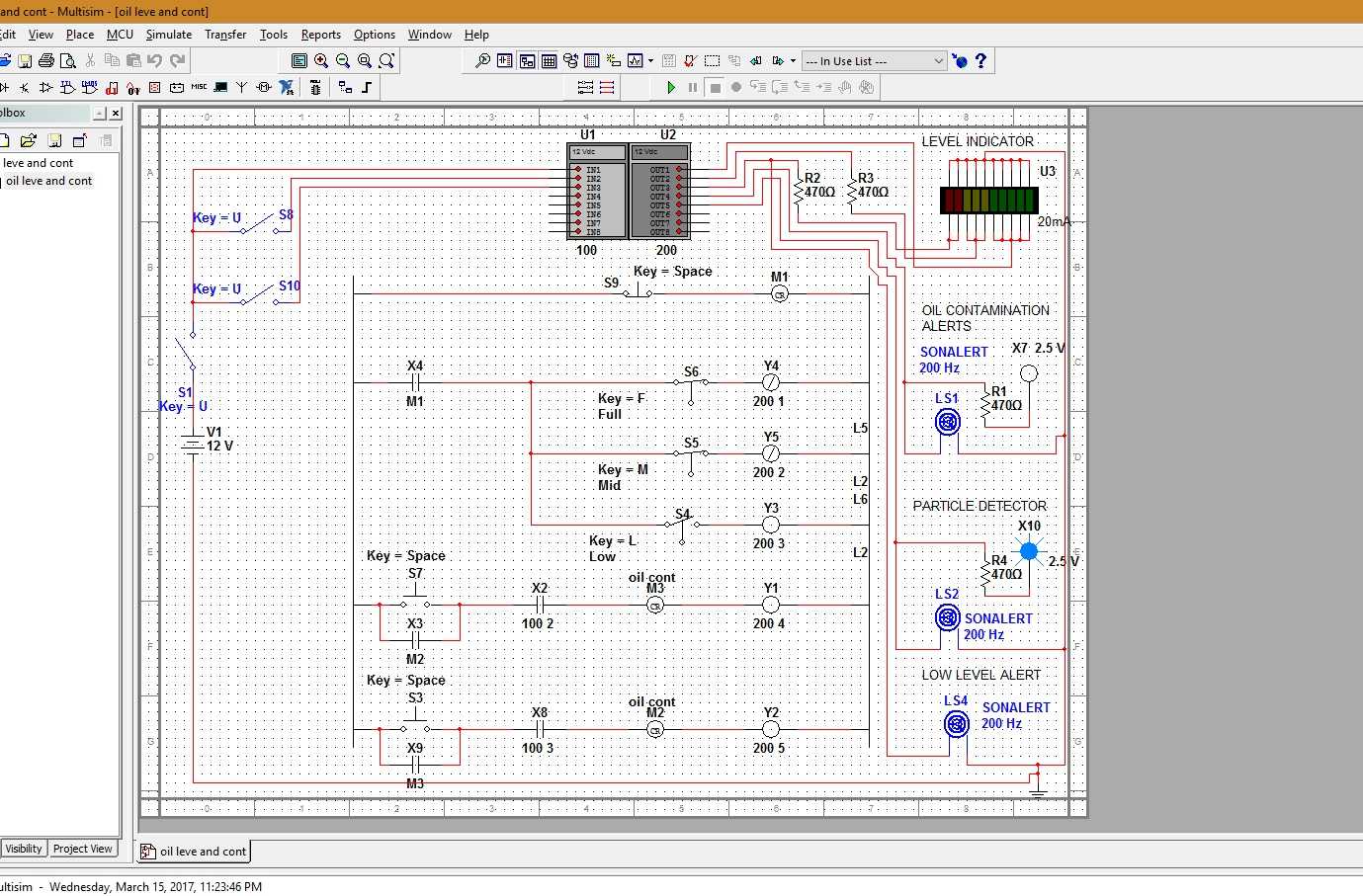Open the MCU menu
Screen dimensions: 1363x896
[x=120, y=35]
